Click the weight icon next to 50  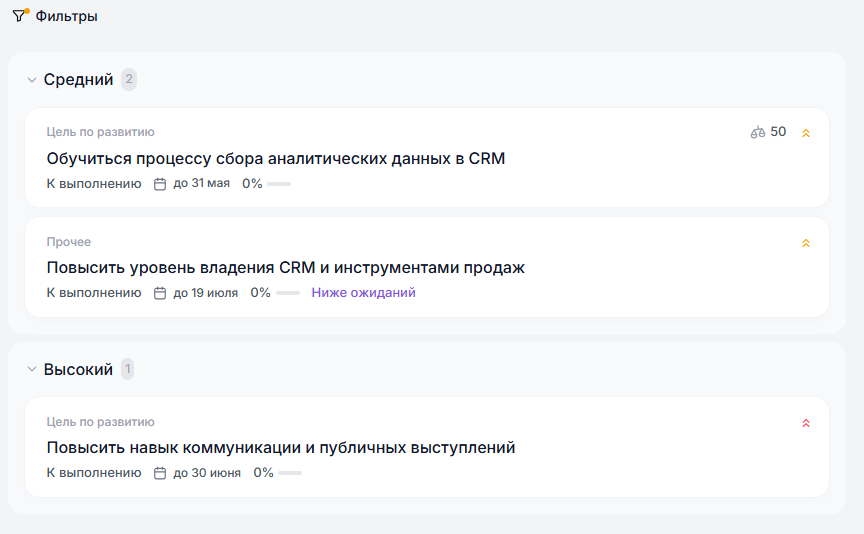[758, 132]
